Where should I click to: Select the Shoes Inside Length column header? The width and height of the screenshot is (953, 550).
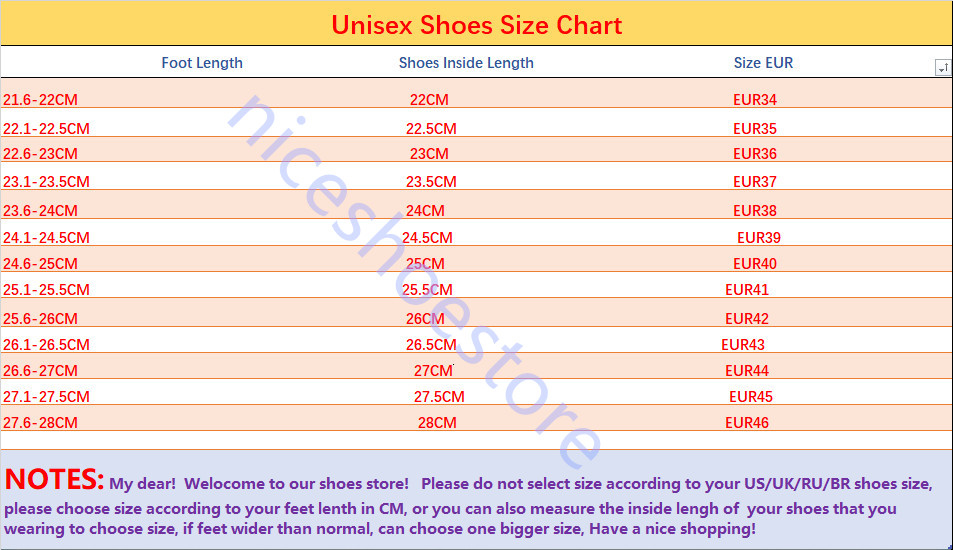pos(466,63)
